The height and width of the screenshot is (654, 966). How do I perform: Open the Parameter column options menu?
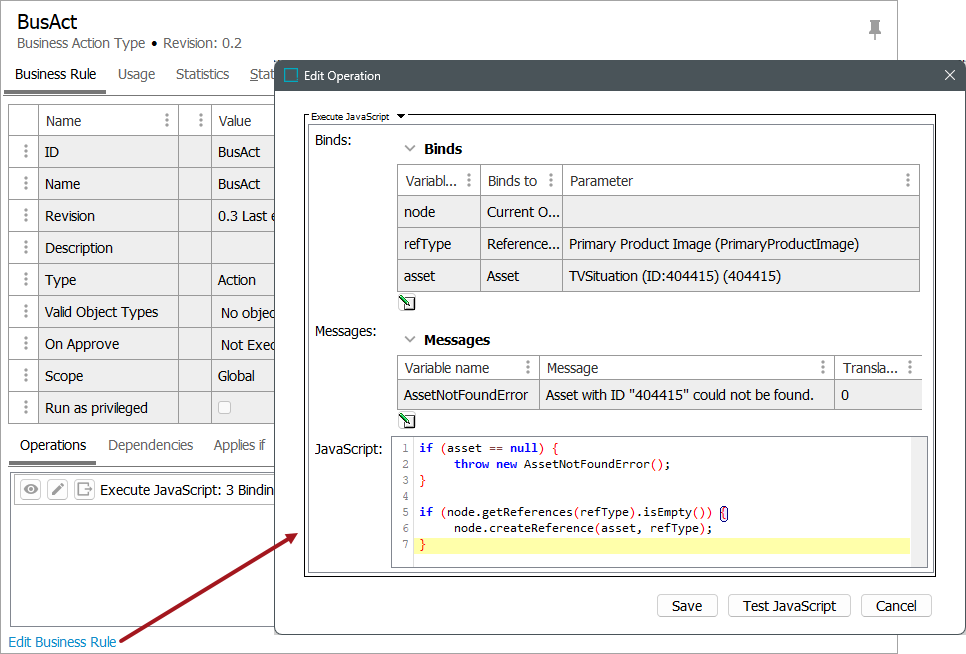[x=907, y=181]
